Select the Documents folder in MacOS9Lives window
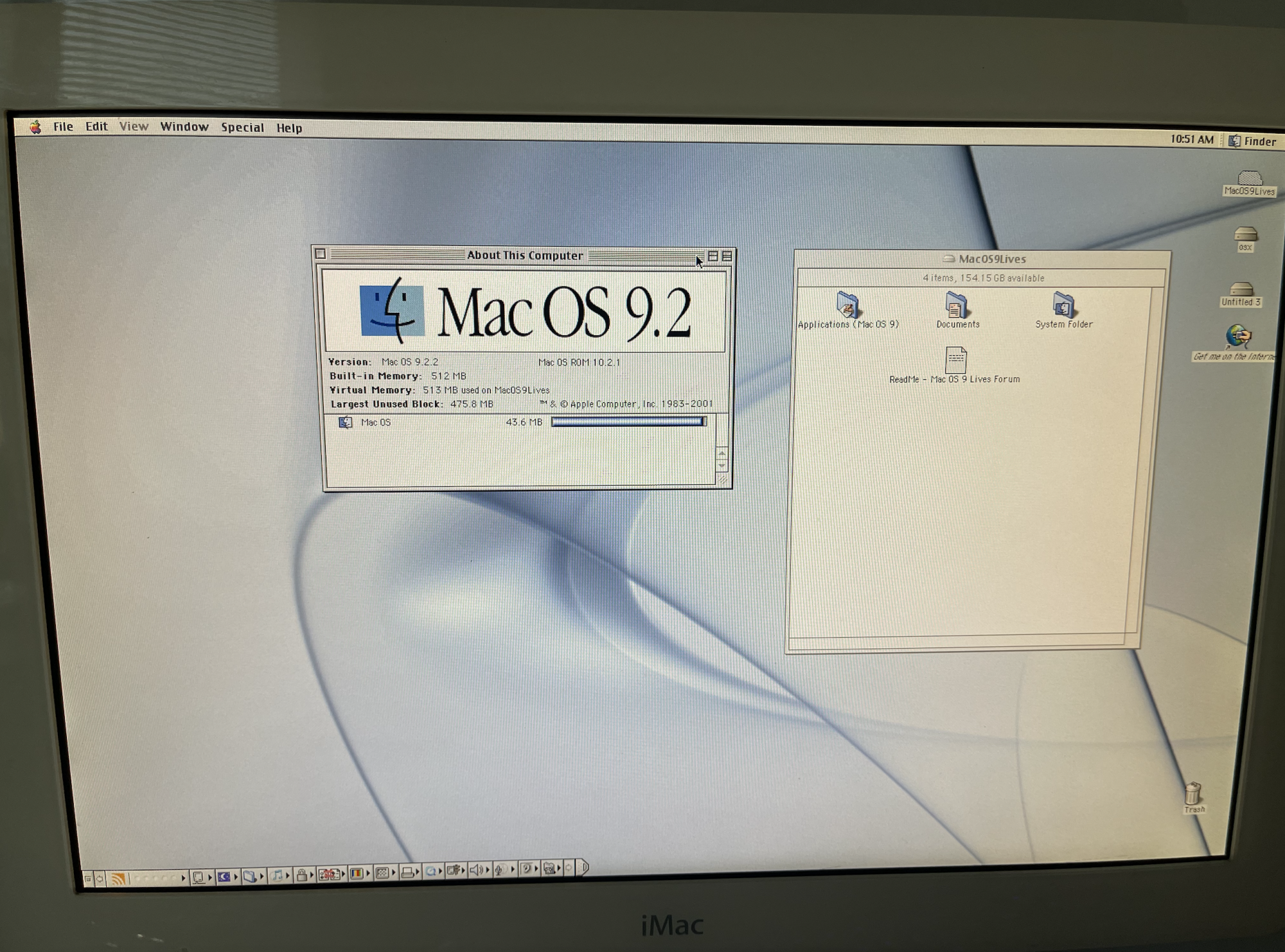1285x952 pixels. click(957, 310)
